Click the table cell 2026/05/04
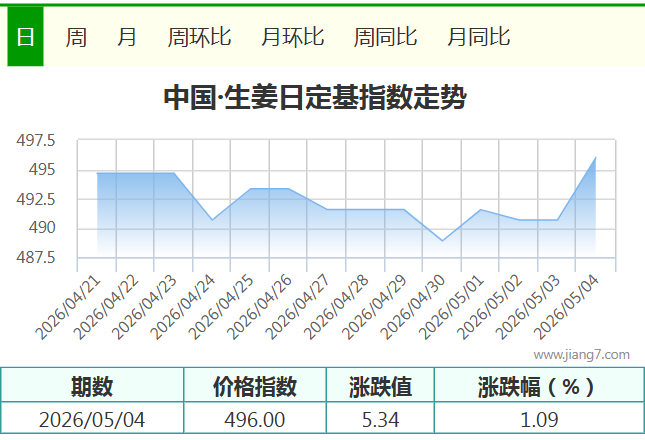 (92, 420)
